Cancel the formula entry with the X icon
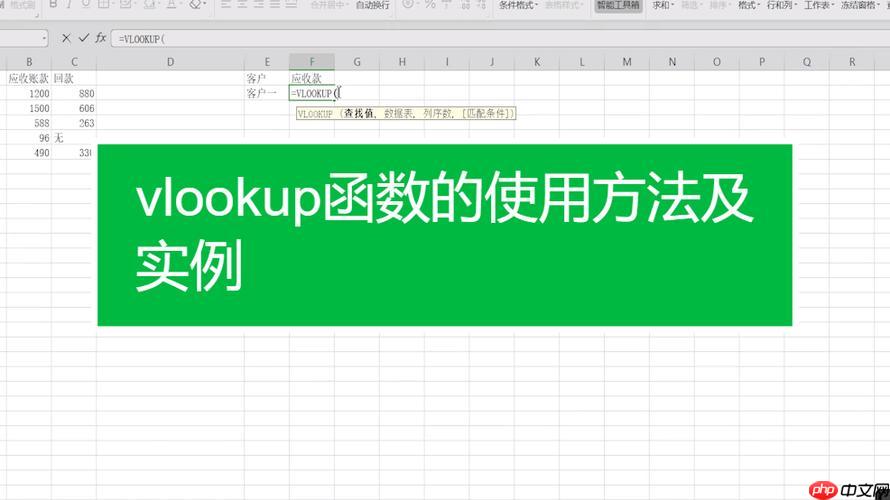 click(66, 38)
